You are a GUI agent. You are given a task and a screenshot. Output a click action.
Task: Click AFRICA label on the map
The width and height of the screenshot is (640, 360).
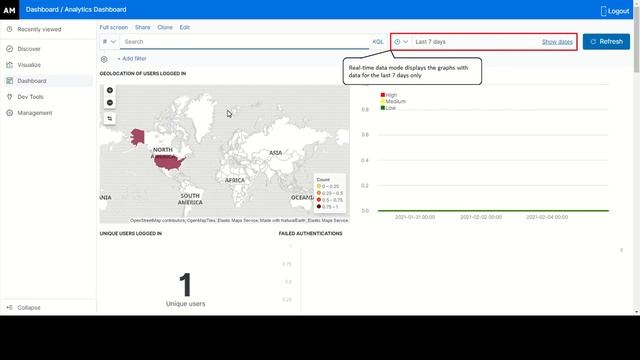pyautogui.click(x=235, y=180)
